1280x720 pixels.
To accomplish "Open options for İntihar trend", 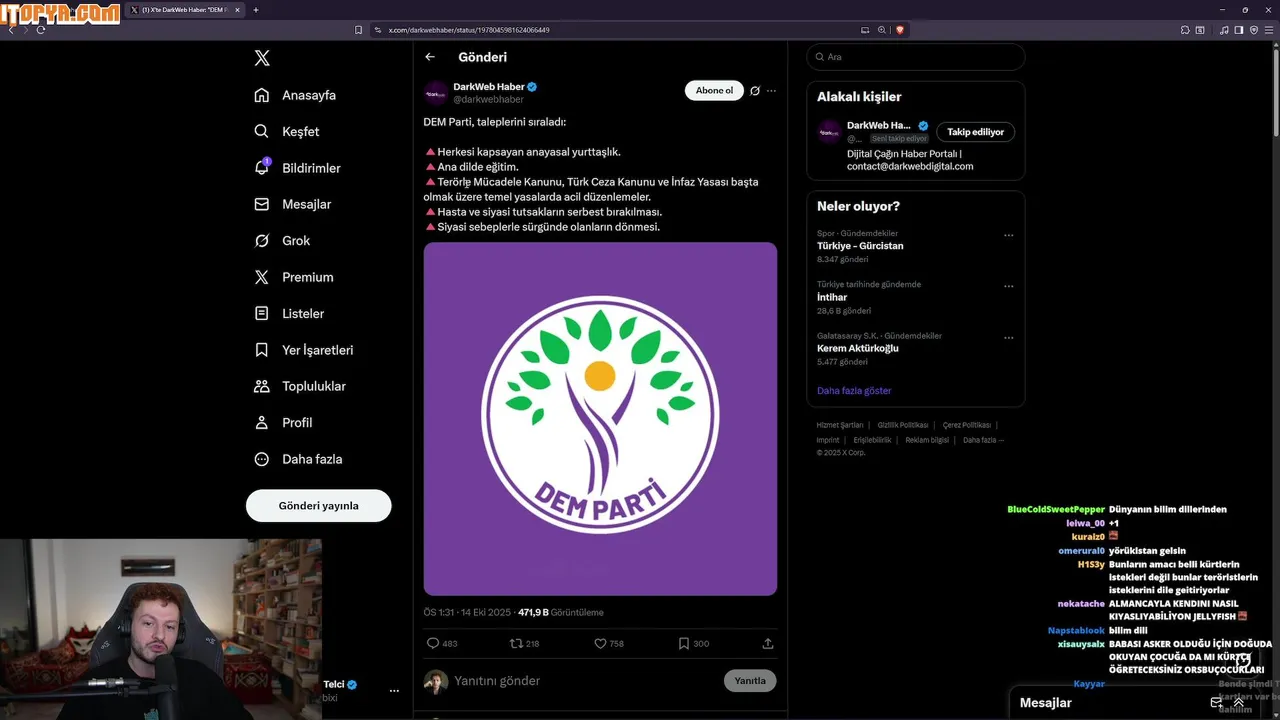I will (x=1008, y=286).
